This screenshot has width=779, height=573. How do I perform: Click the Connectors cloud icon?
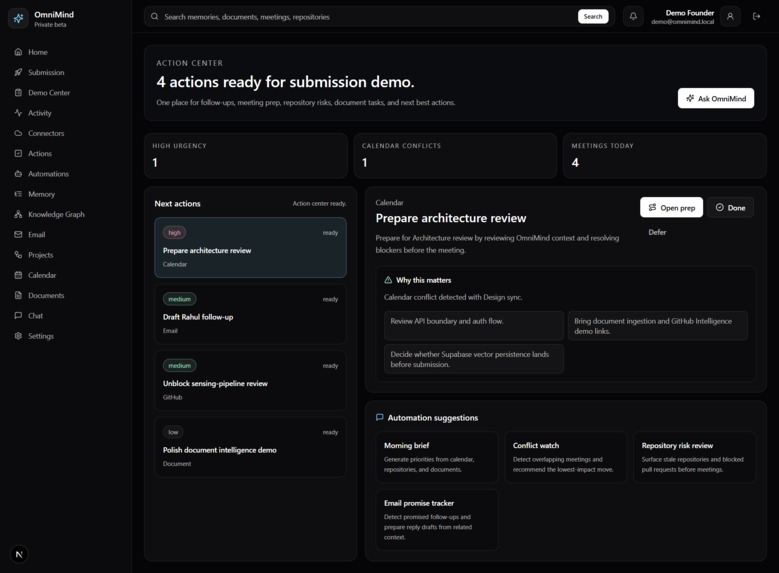tap(18, 133)
